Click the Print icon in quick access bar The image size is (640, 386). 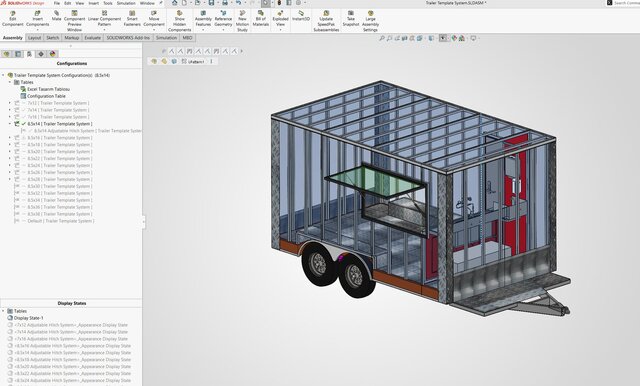coord(225,3)
